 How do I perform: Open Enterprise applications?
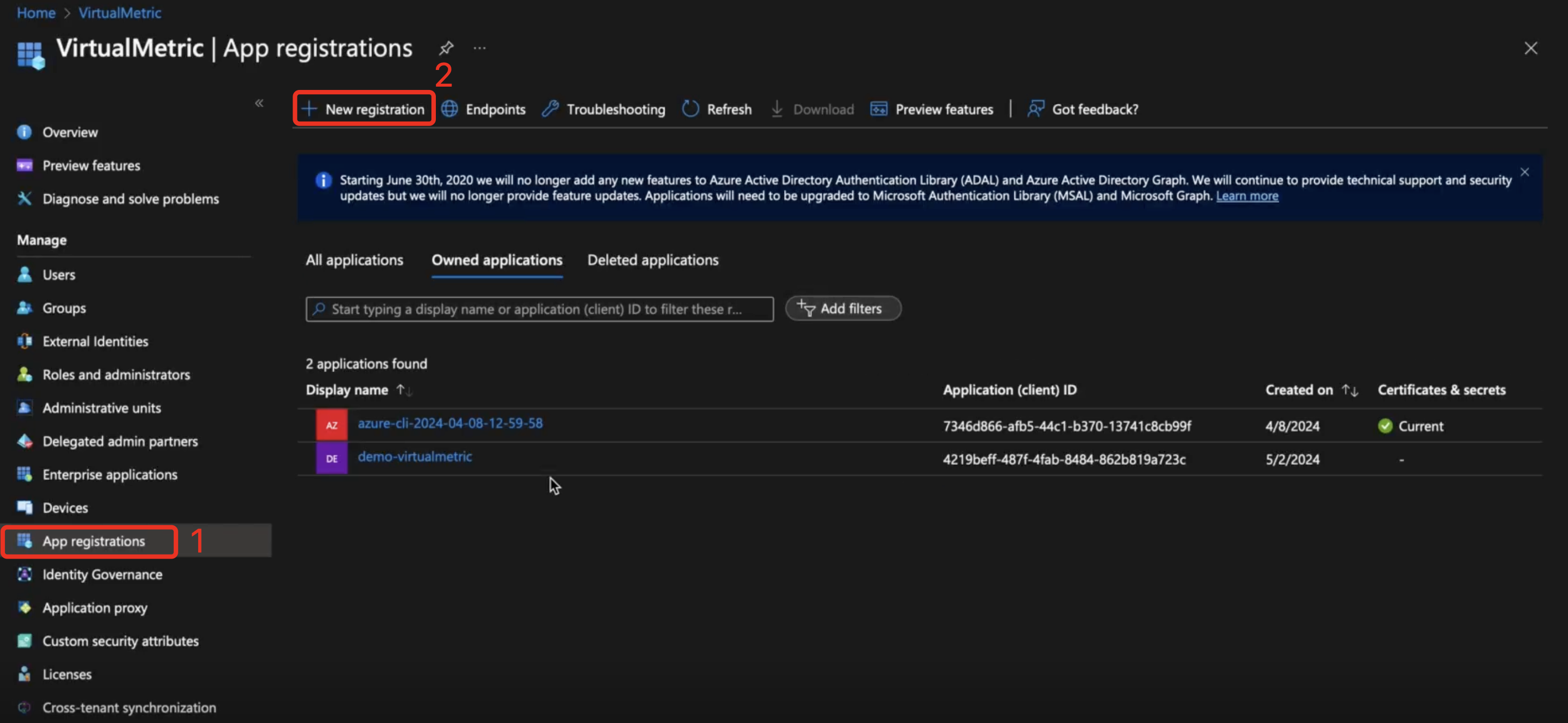point(109,475)
